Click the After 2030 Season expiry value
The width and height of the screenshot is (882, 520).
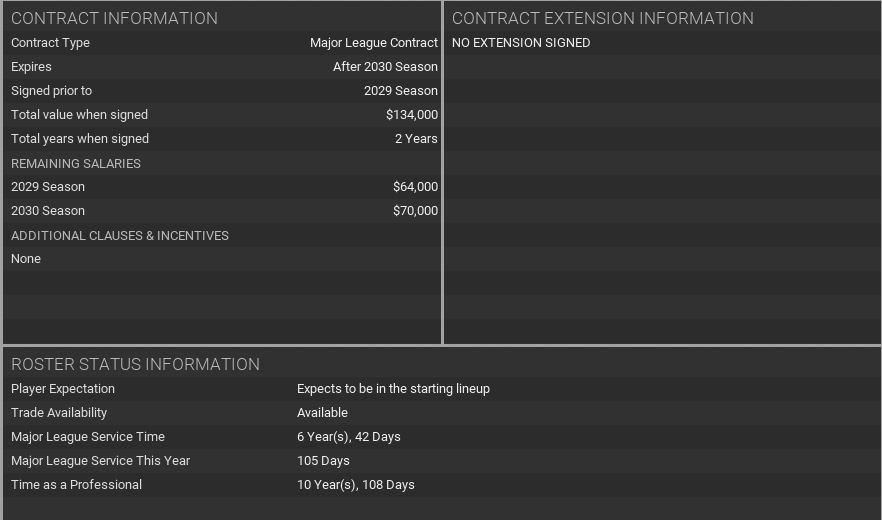click(385, 67)
